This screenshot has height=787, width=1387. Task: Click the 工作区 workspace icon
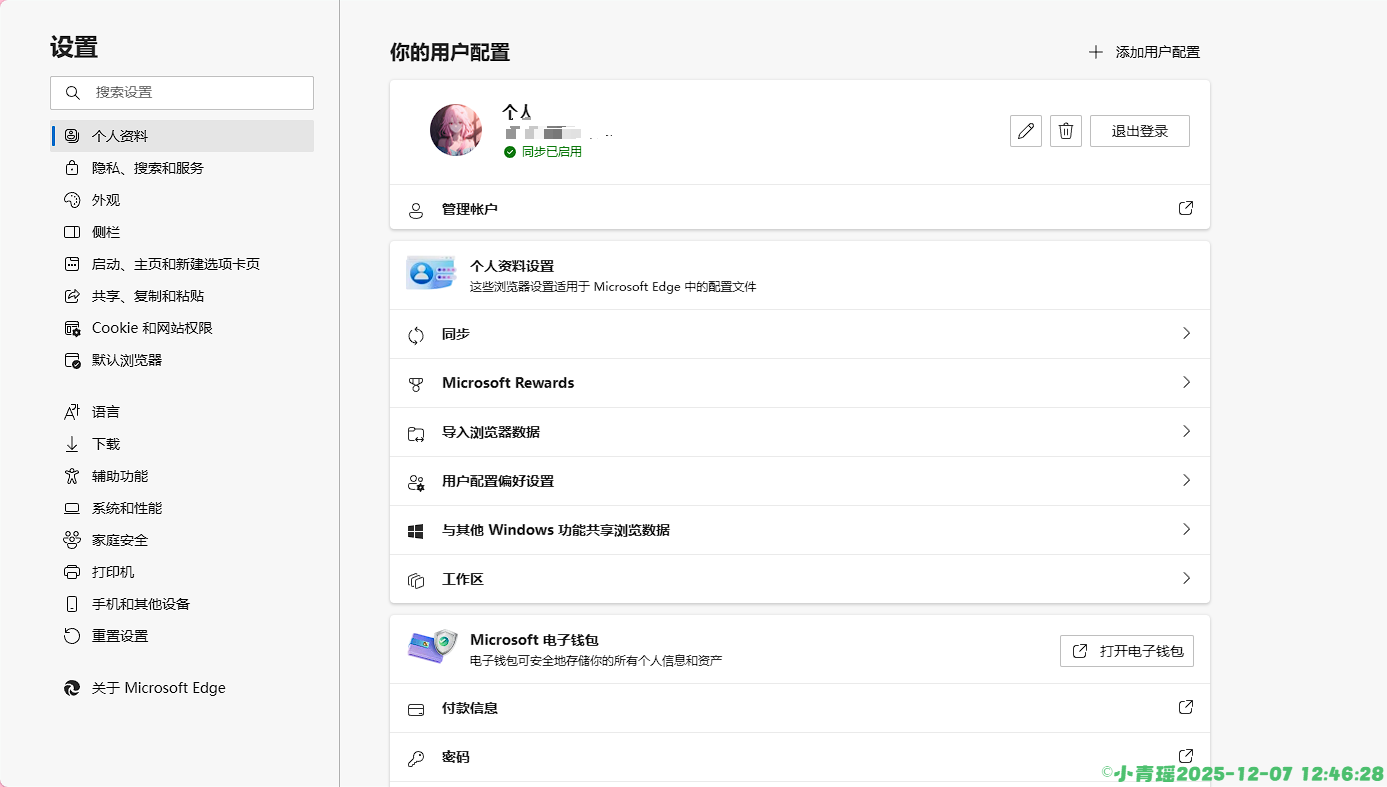416,580
